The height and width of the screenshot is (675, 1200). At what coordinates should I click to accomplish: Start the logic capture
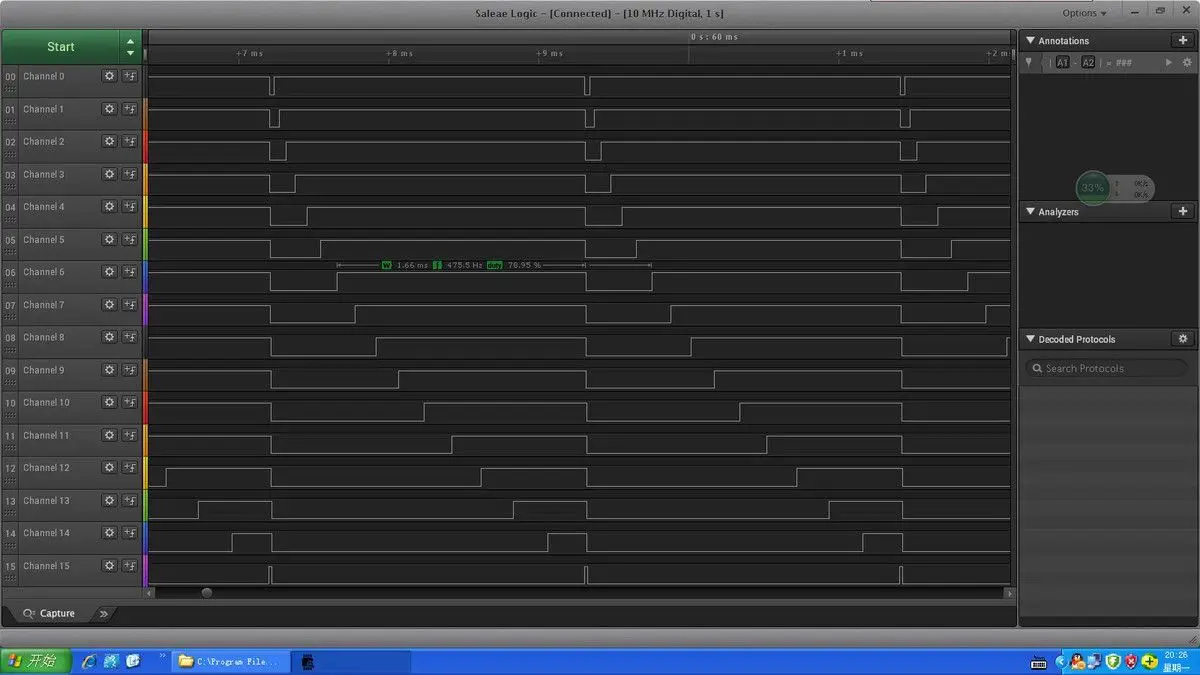[x=60, y=46]
